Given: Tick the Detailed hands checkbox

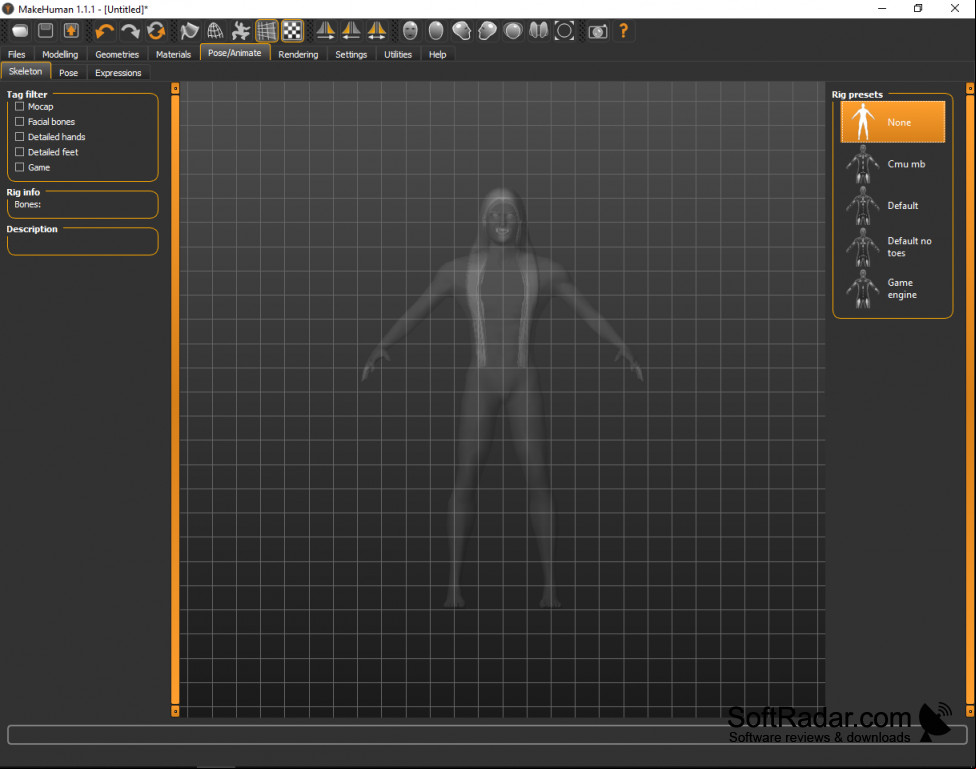Looking at the screenshot, I should click(x=19, y=136).
